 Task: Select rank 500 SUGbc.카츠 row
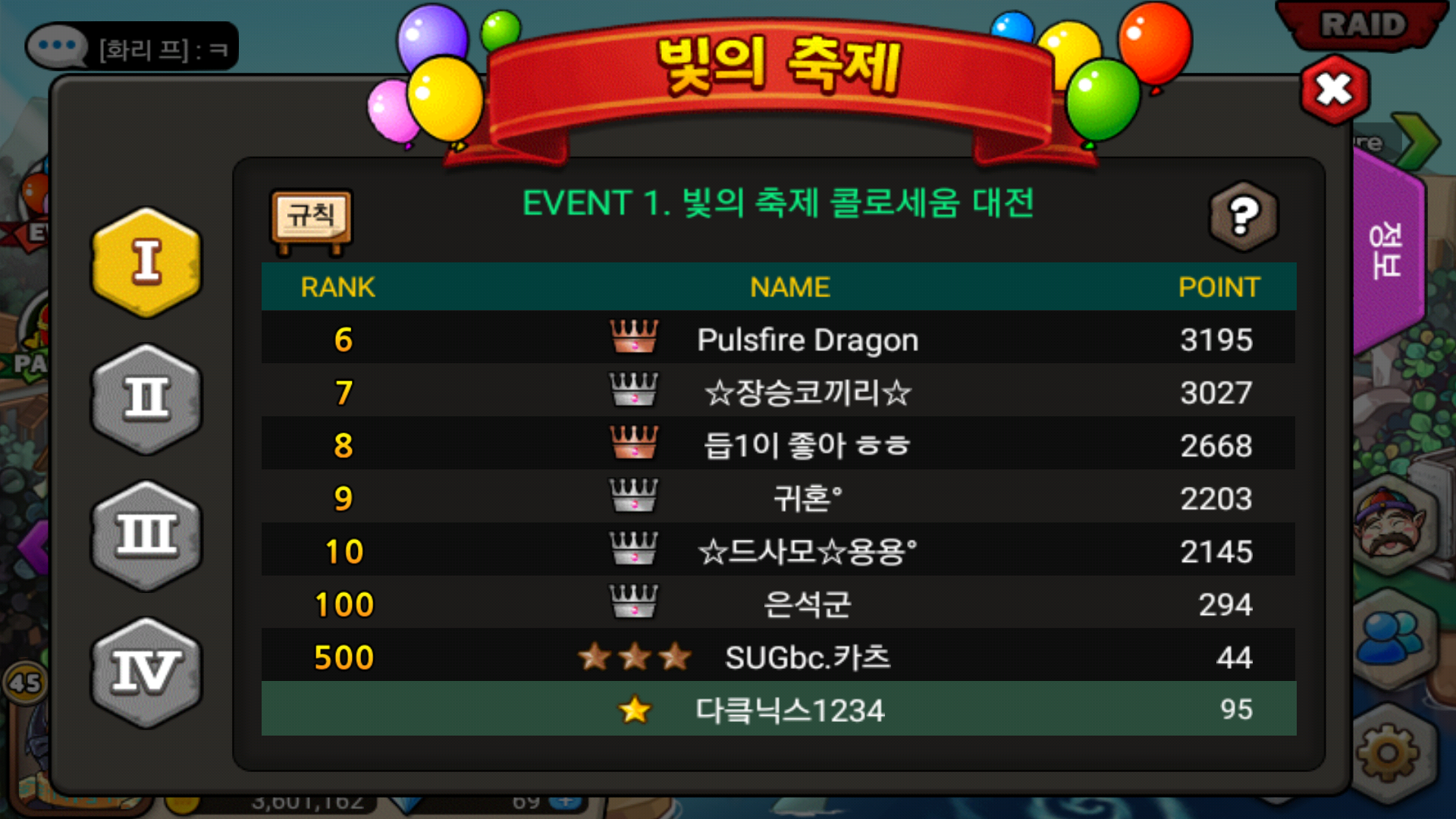pyautogui.click(x=779, y=657)
